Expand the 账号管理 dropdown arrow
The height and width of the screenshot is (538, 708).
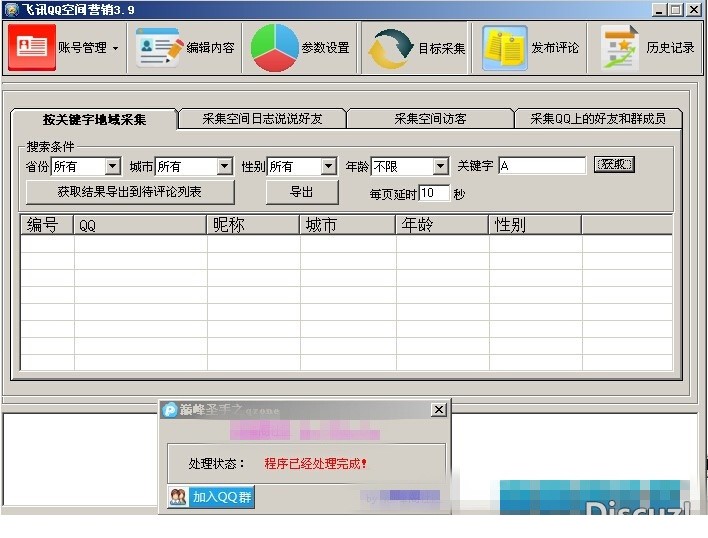coord(116,48)
